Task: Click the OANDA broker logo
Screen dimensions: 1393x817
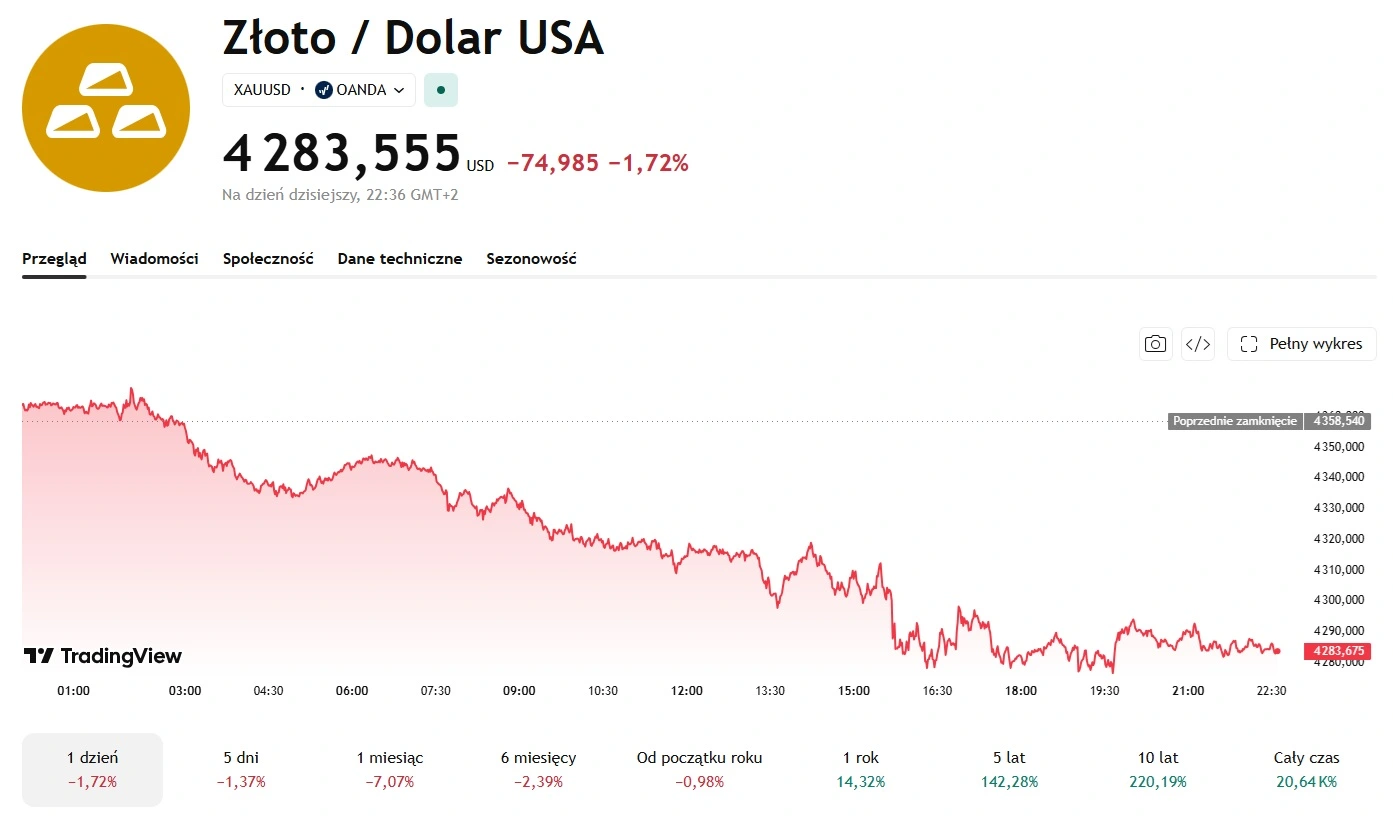Action: point(323,90)
